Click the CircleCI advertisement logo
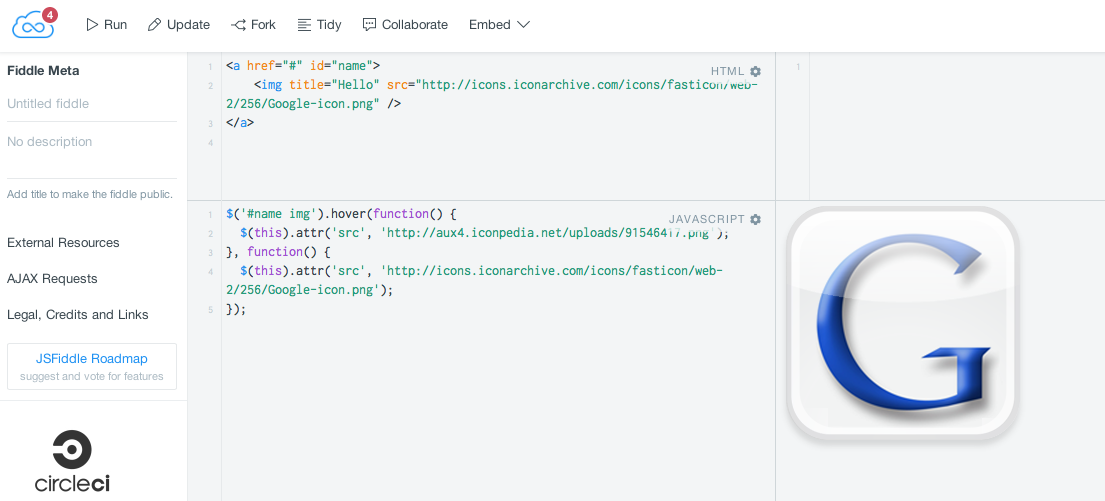Viewport: 1105px width, 501px height. click(72, 461)
